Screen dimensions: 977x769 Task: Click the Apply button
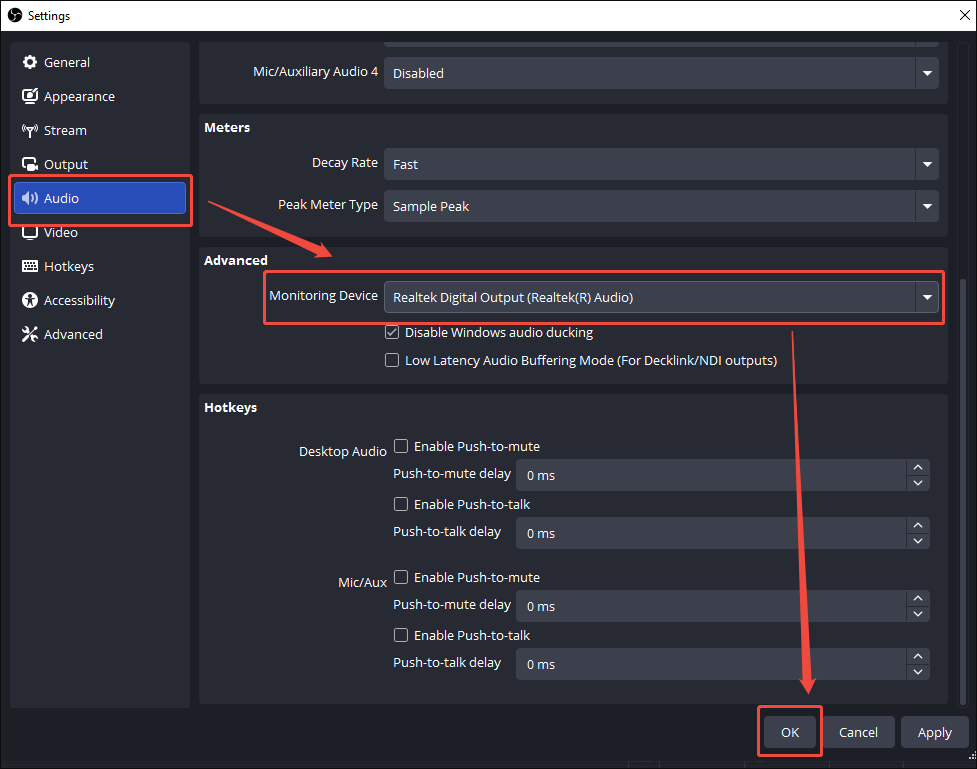tap(934, 731)
